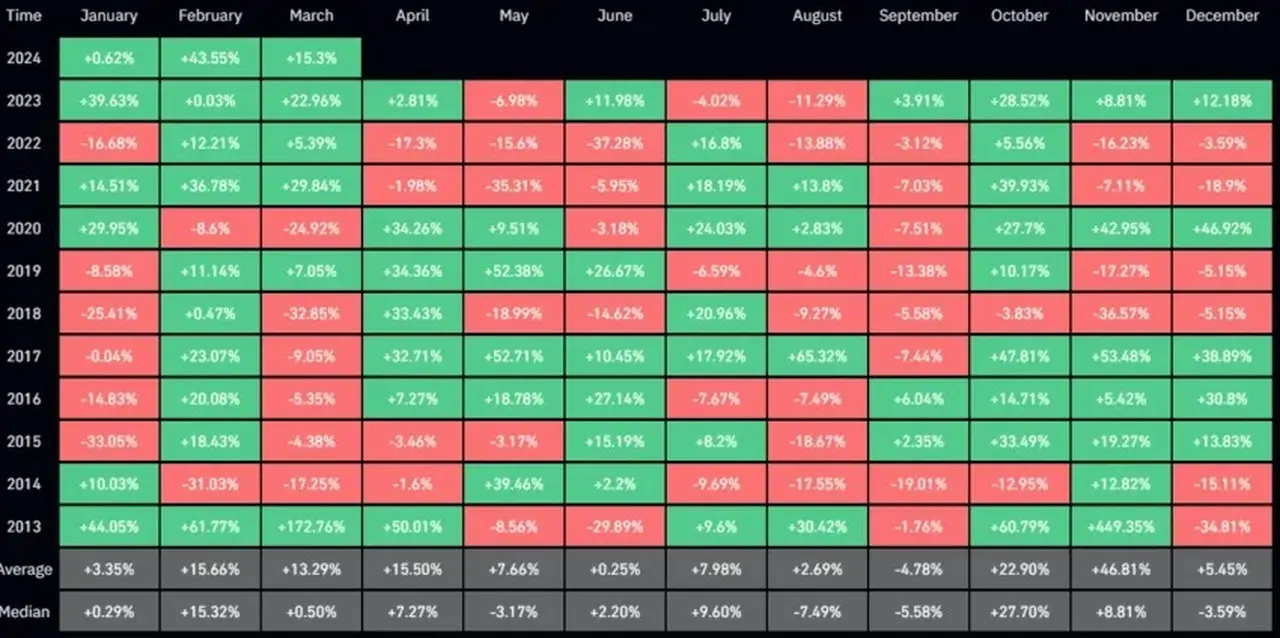Select the January 2015 -33.05% cell
Viewport: 1280px width, 638px height.
point(108,441)
